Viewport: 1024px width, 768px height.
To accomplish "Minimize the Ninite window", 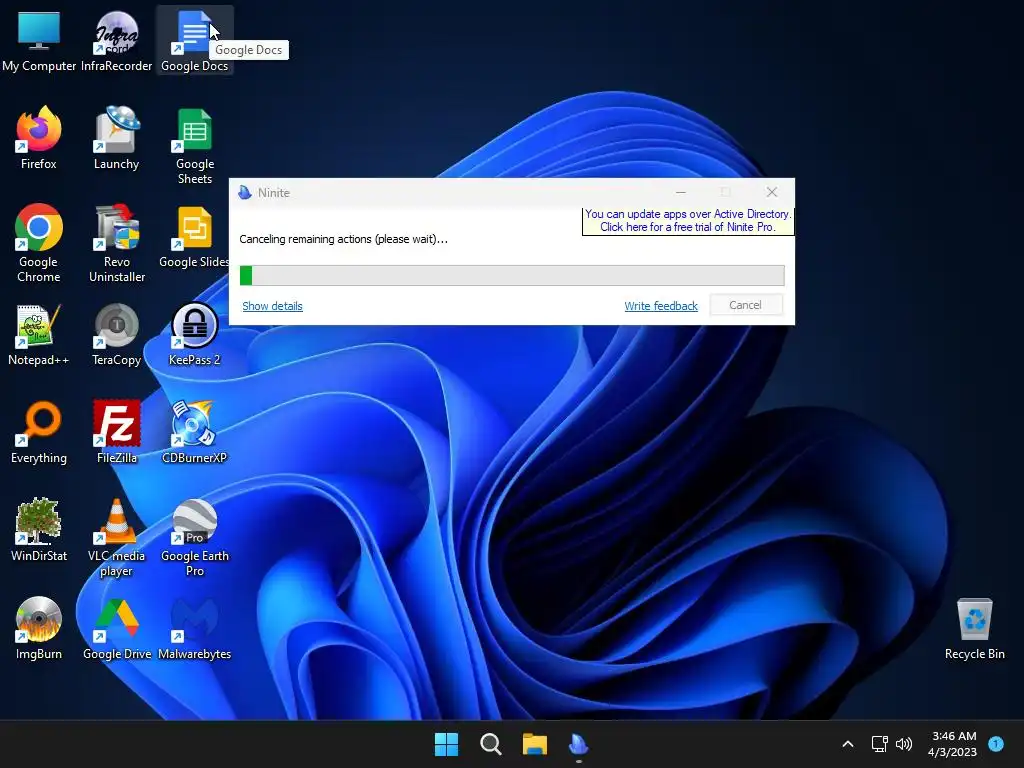I will 680,192.
